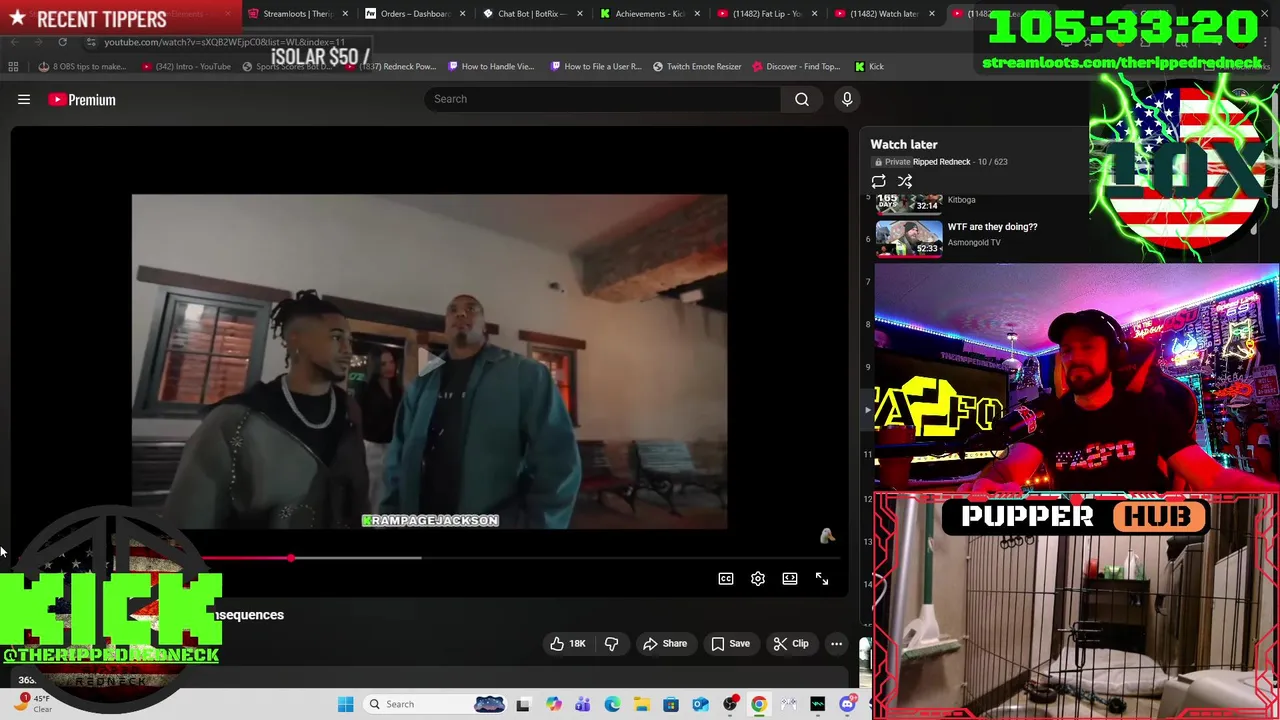Open the Asmongold TV video thumbnail

coord(909,238)
